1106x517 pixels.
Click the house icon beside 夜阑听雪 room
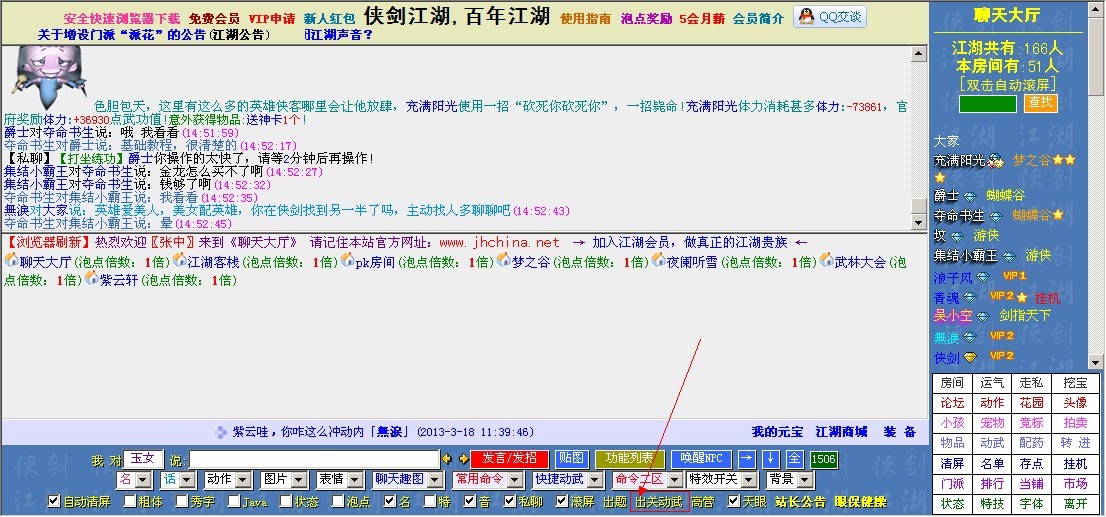pos(659,260)
